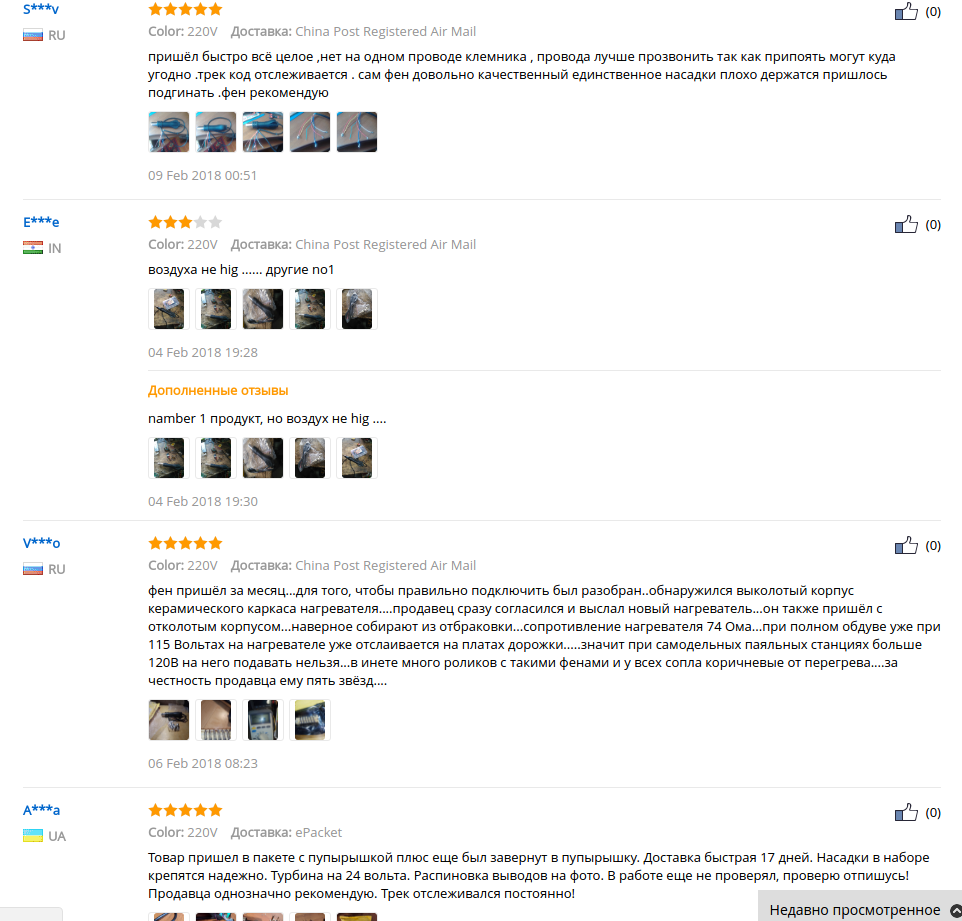Click the five-star rating of A***a
962x921 pixels.
[x=185, y=810]
